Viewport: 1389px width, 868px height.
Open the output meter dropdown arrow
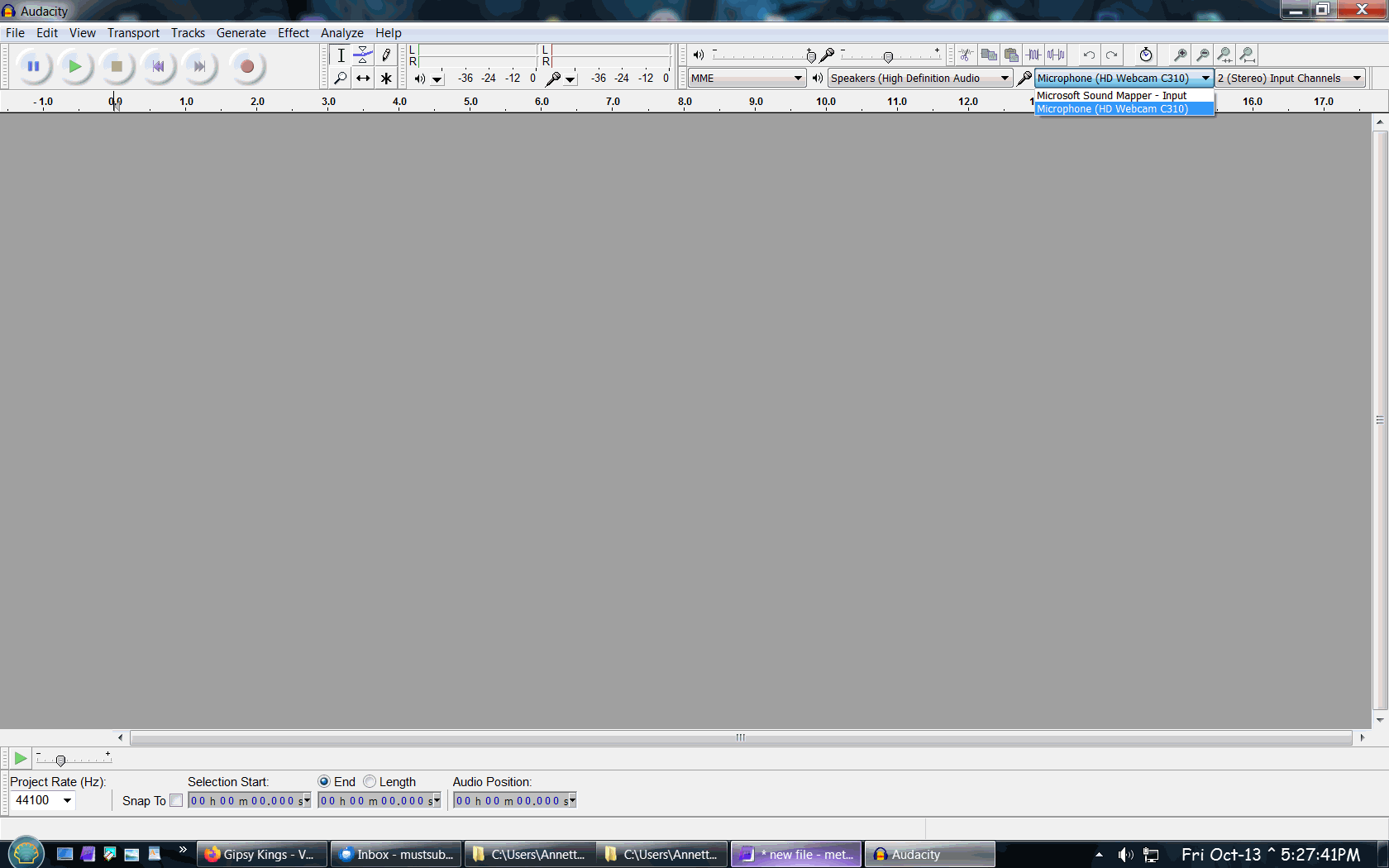pyautogui.click(x=437, y=79)
